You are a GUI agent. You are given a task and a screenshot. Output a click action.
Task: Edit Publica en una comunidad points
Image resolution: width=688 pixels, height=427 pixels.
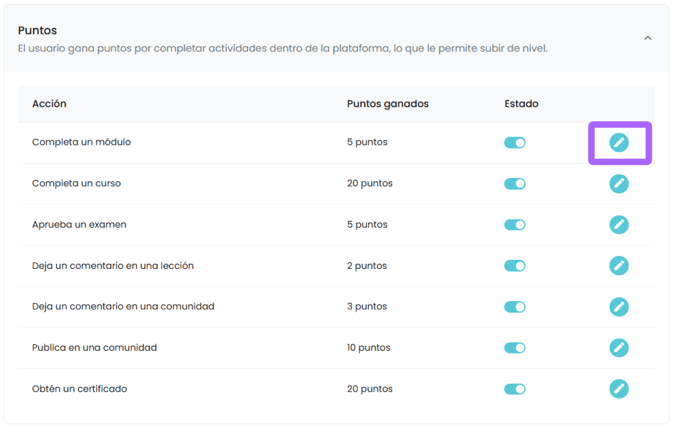(x=619, y=348)
